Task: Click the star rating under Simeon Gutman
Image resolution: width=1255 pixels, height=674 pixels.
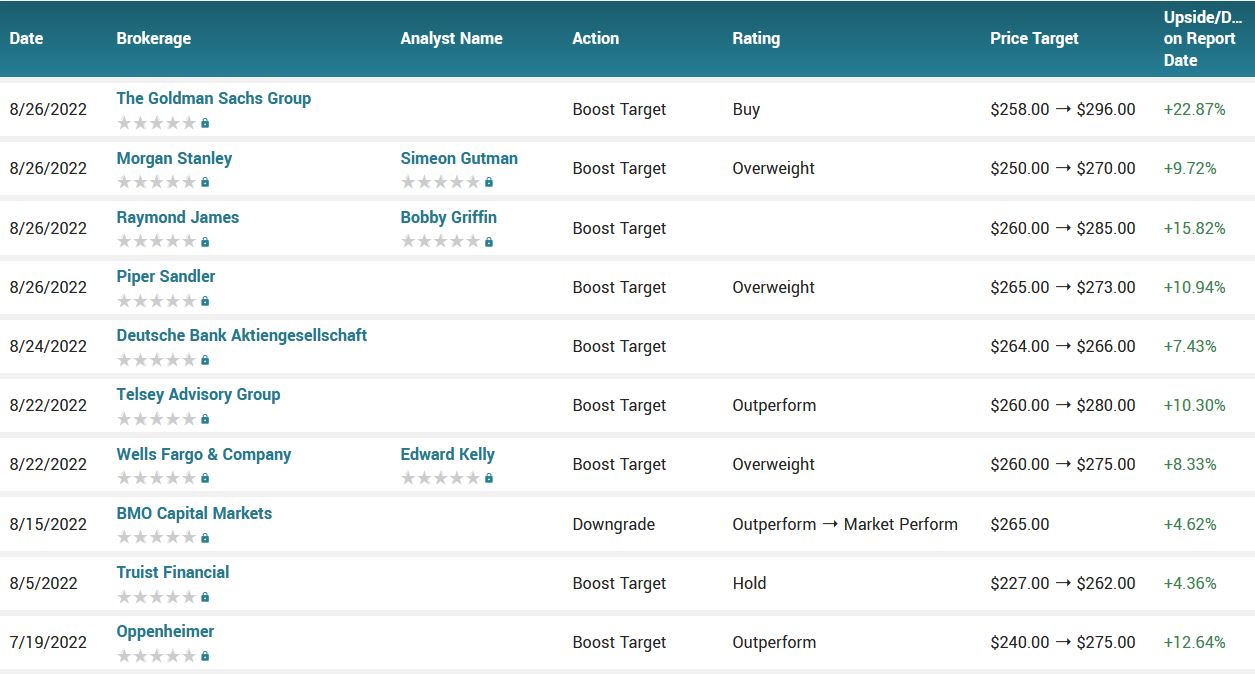Action: [x=441, y=182]
